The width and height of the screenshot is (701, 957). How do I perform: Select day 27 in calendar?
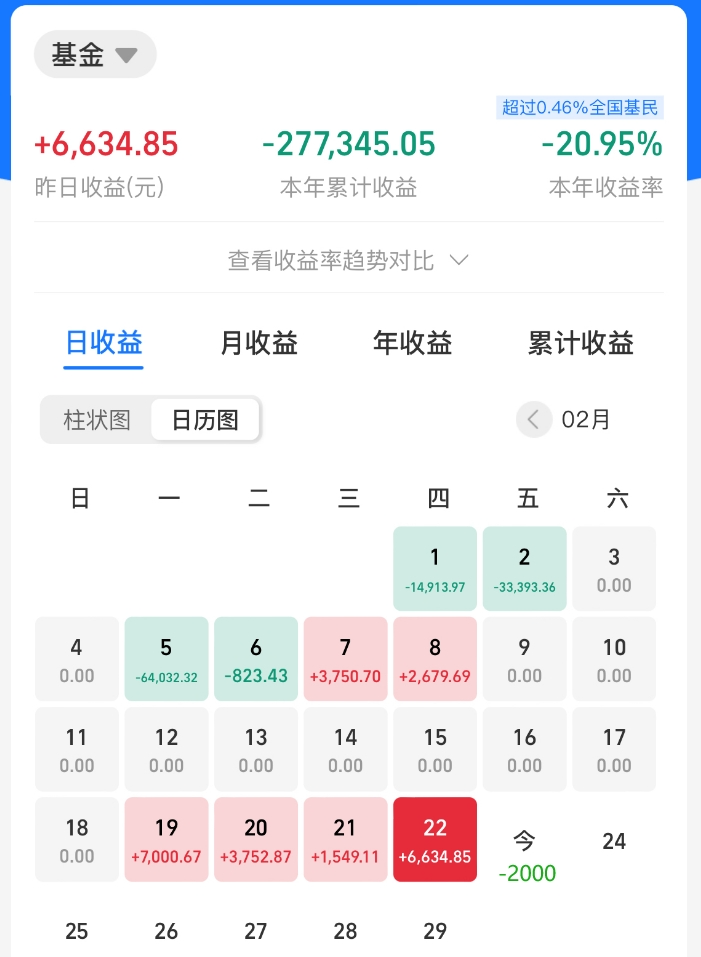pyautogui.click(x=256, y=930)
